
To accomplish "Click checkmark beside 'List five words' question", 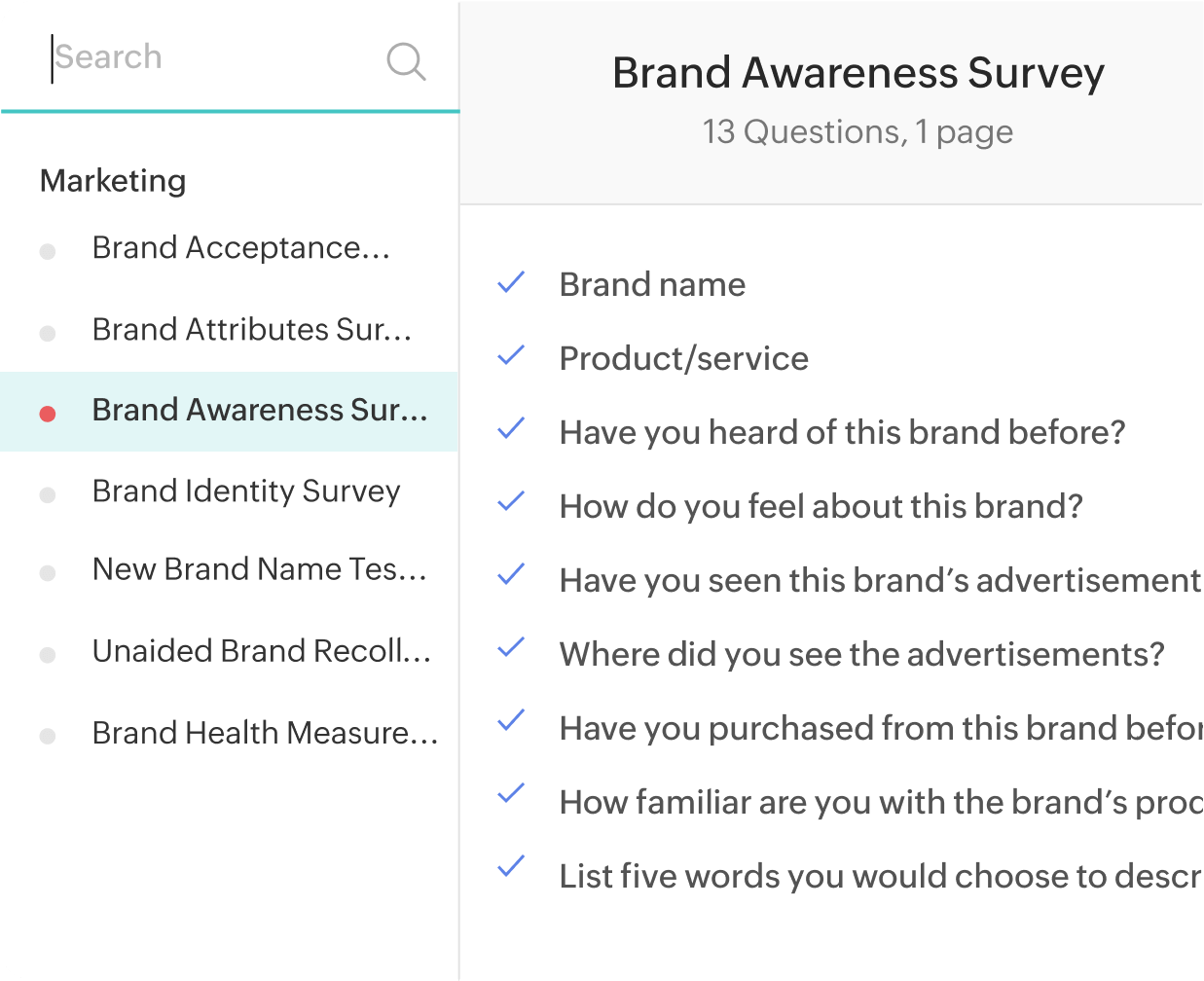I will pyautogui.click(x=511, y=866).
